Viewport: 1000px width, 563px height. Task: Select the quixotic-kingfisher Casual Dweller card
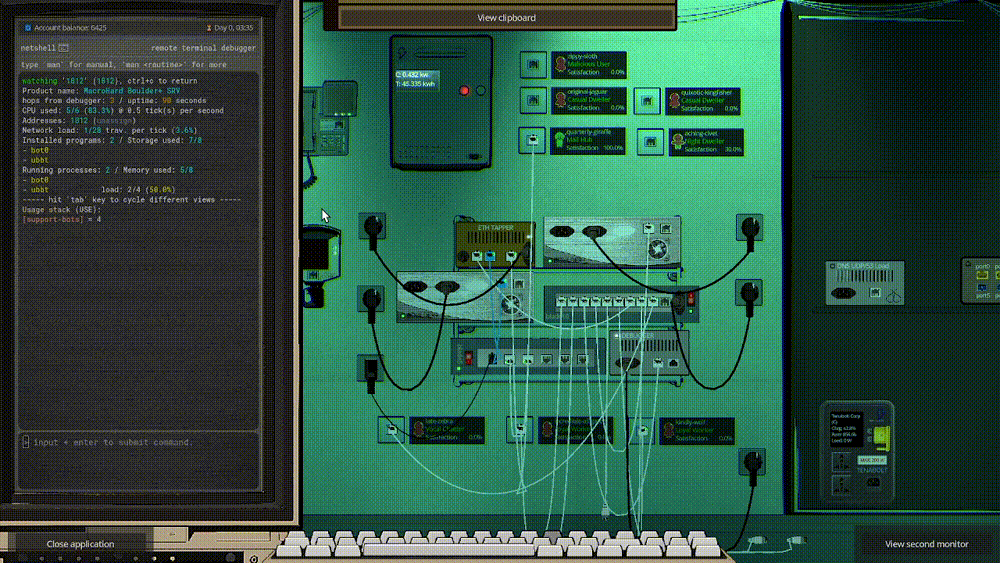[703, 101]
